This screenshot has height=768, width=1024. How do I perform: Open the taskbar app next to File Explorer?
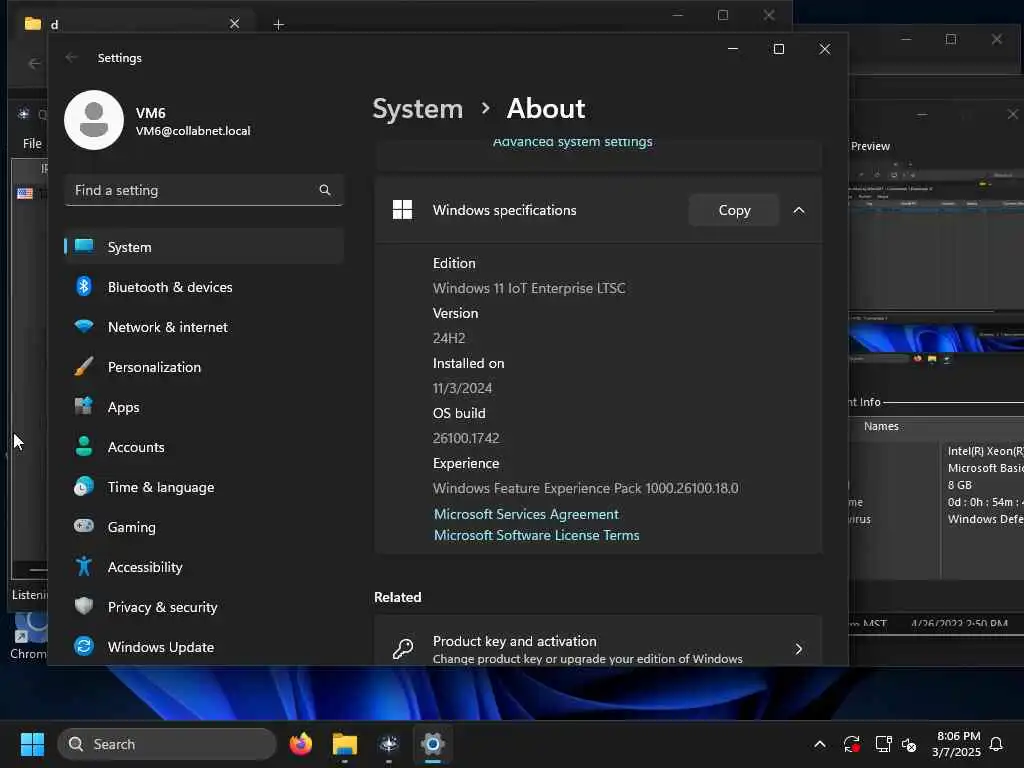click(389, 744)
